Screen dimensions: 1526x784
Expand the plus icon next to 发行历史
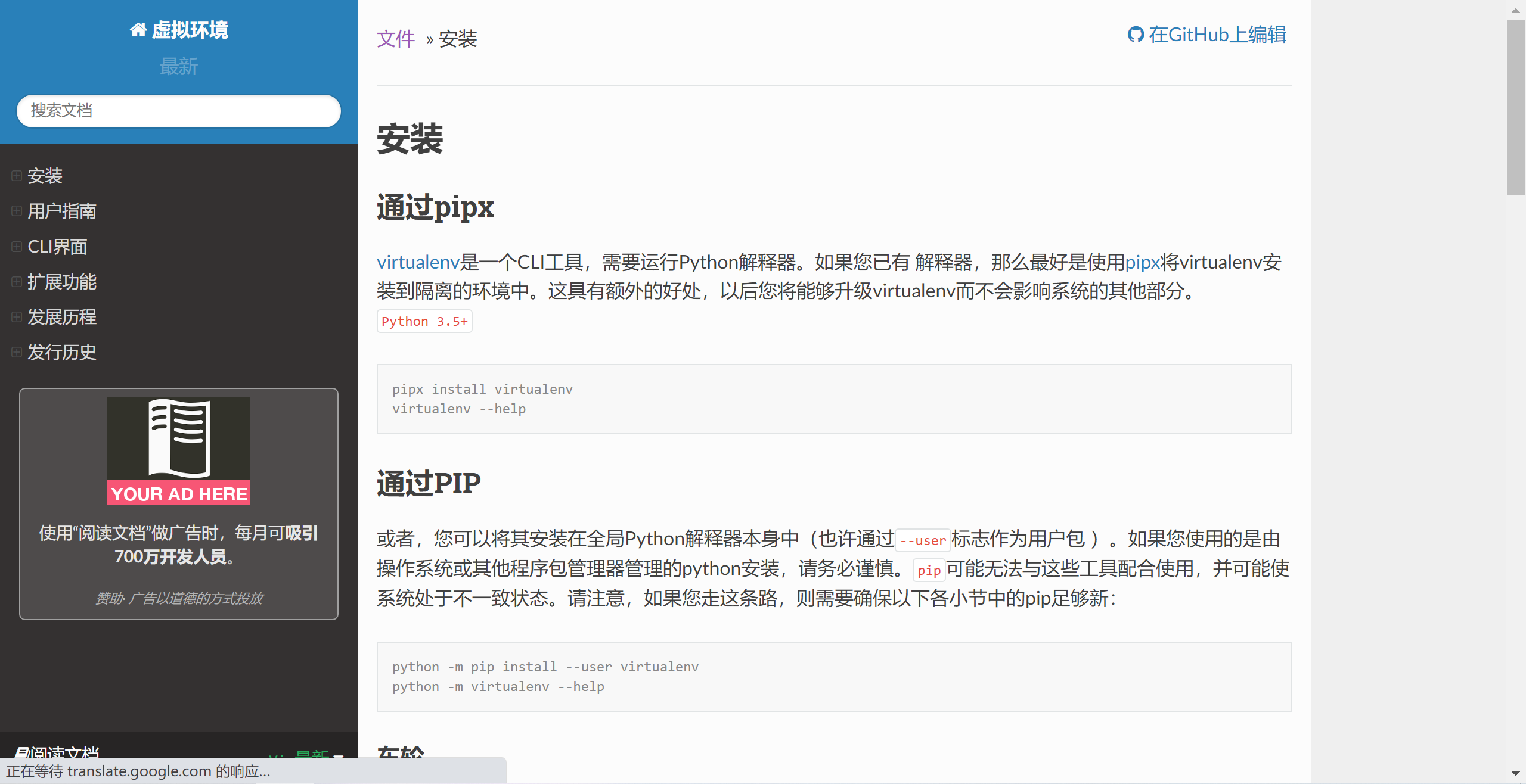tap(17, 352)
